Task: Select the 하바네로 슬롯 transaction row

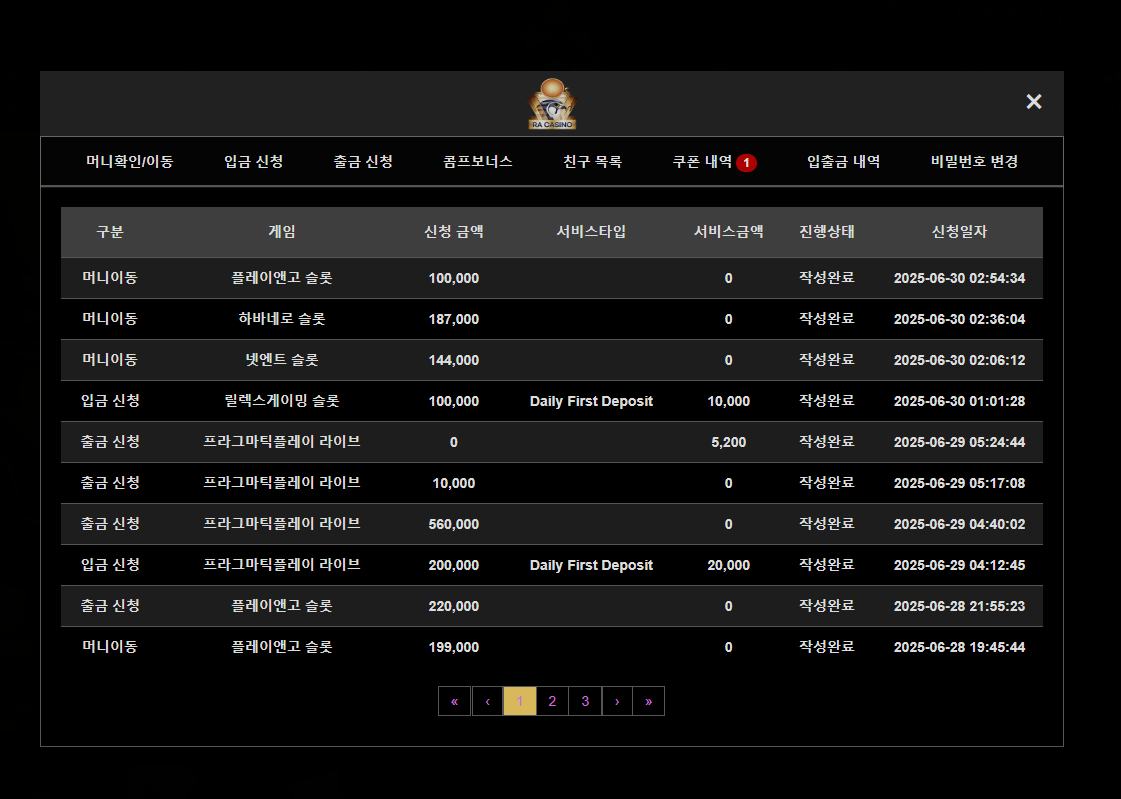Action: [282, 319]
